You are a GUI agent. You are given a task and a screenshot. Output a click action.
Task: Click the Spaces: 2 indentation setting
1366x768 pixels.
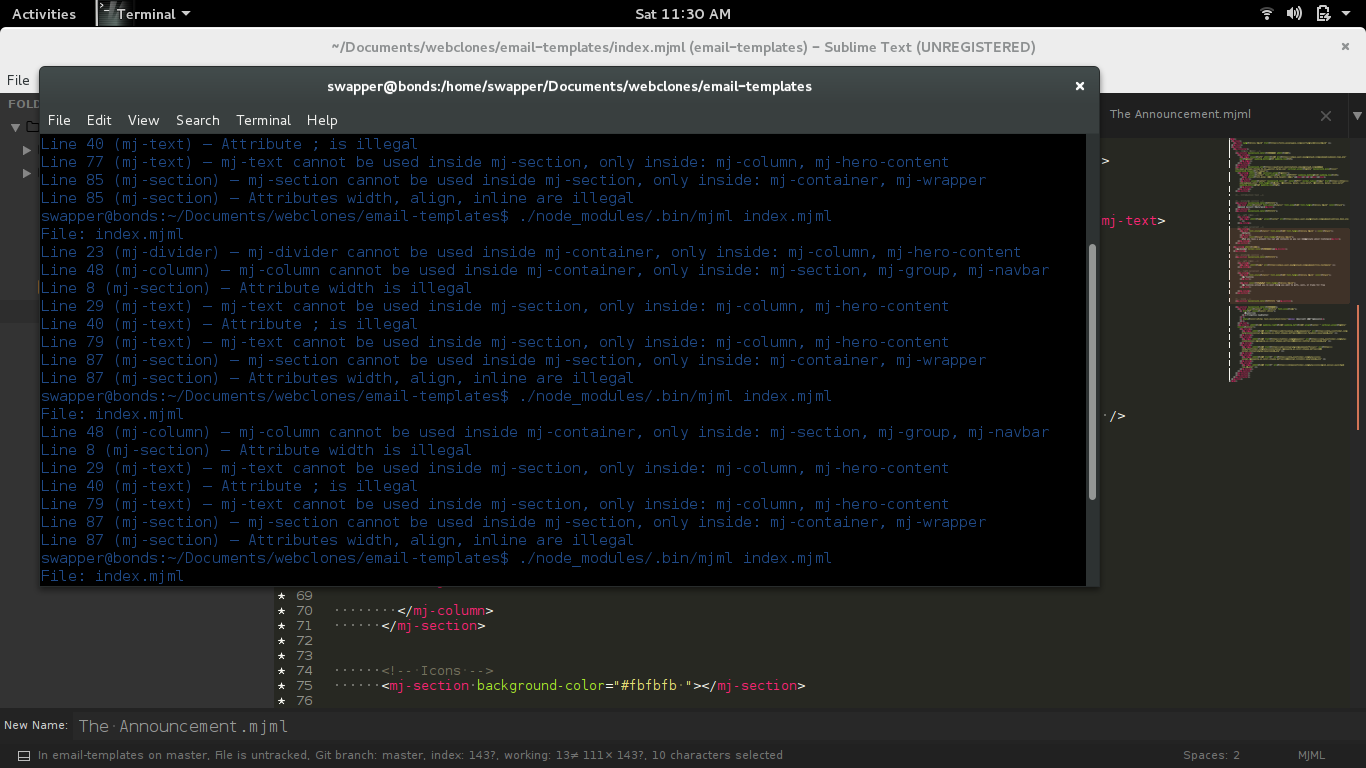click(x=1211, y=755)
